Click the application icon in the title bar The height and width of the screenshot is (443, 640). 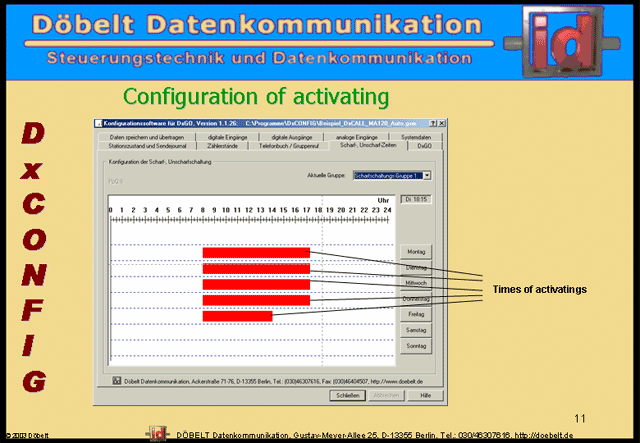click(98, 123)
